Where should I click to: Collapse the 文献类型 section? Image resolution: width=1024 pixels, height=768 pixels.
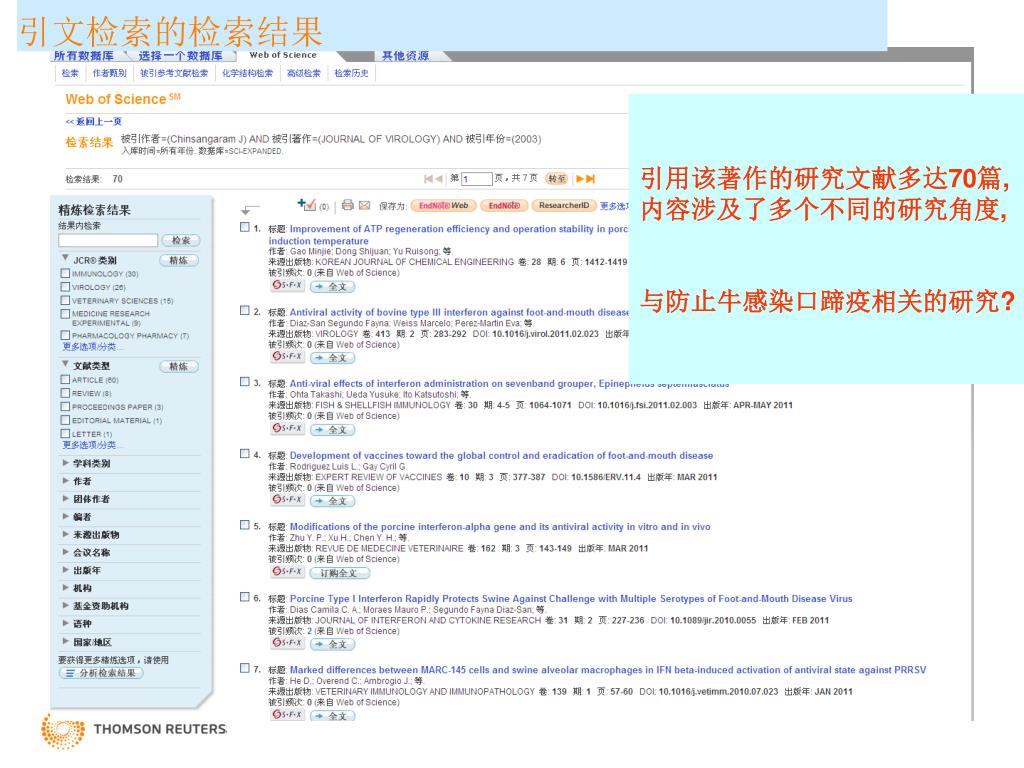(x=65, y=364)
